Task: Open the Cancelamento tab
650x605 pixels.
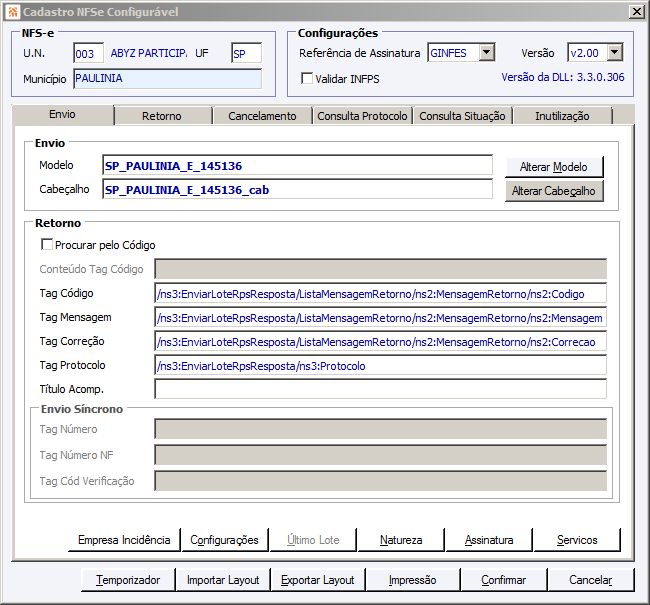Action: click(x=262, y=116)
